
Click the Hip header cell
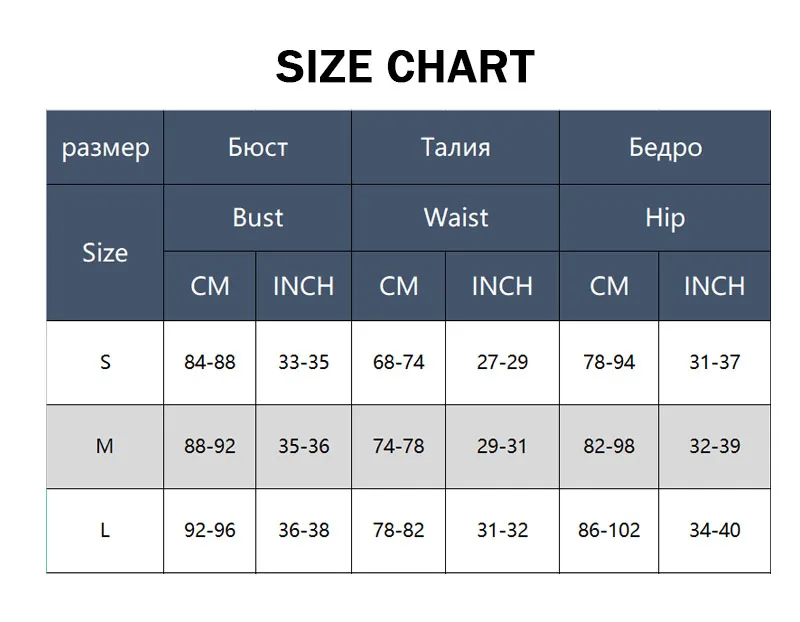[x=665, y=217]
